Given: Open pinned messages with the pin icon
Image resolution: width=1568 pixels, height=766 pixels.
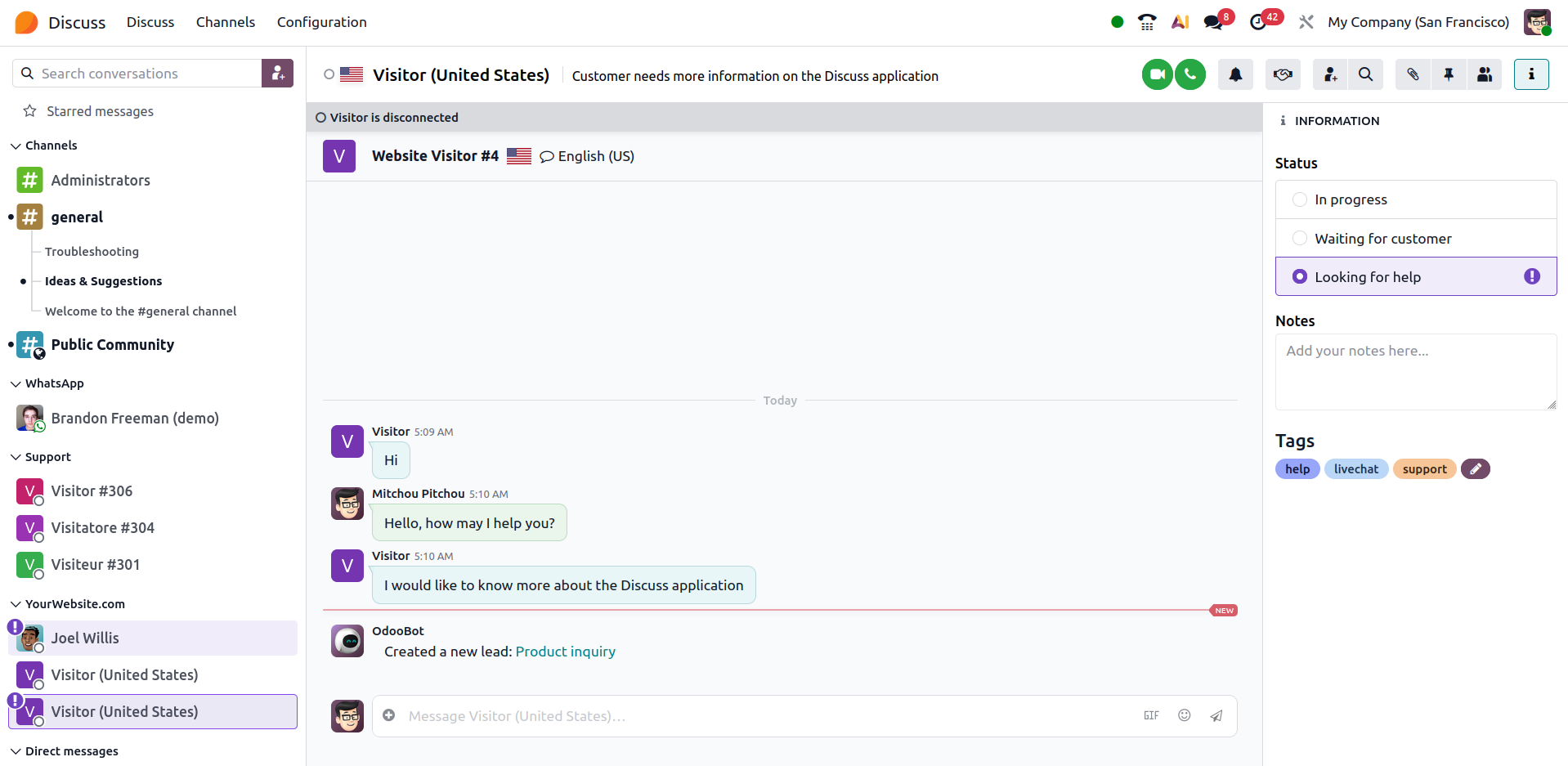Looking at the screenshot, I should pos(1449,74).
